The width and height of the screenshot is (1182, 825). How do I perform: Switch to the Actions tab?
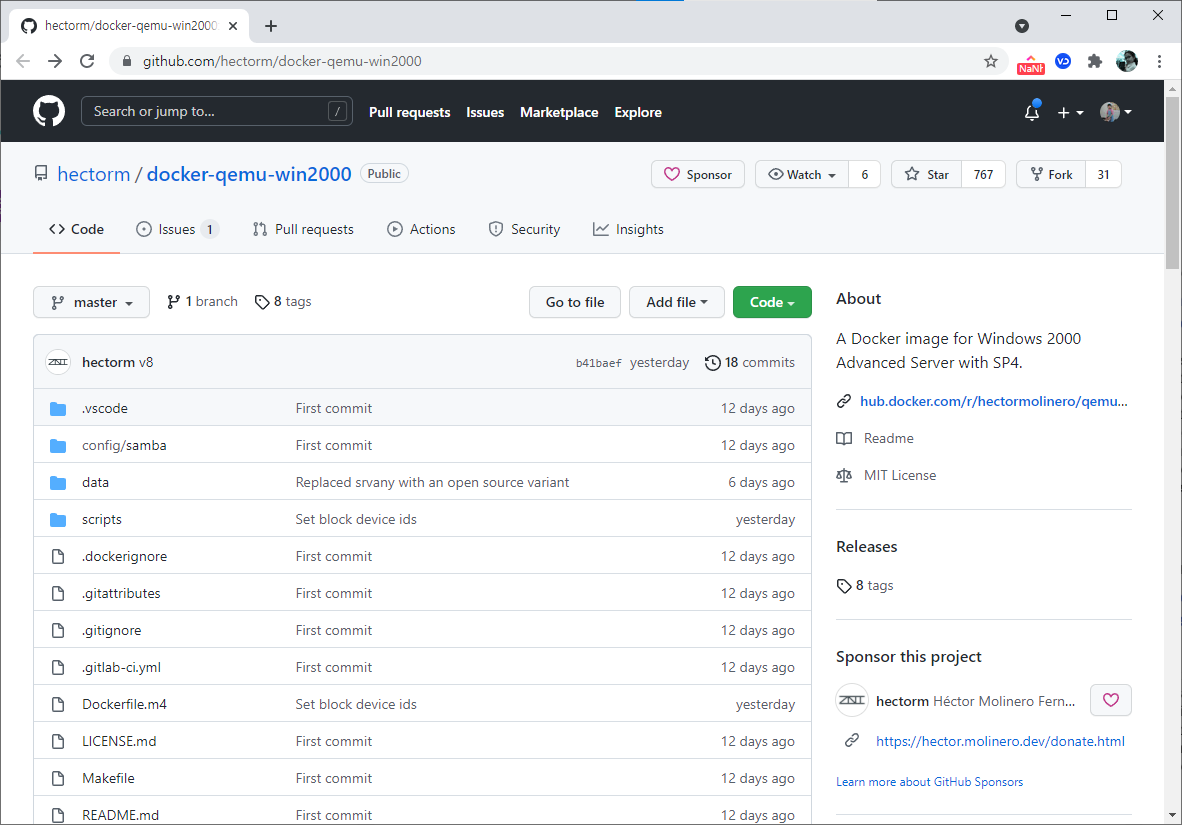click(x=421, y=229)
